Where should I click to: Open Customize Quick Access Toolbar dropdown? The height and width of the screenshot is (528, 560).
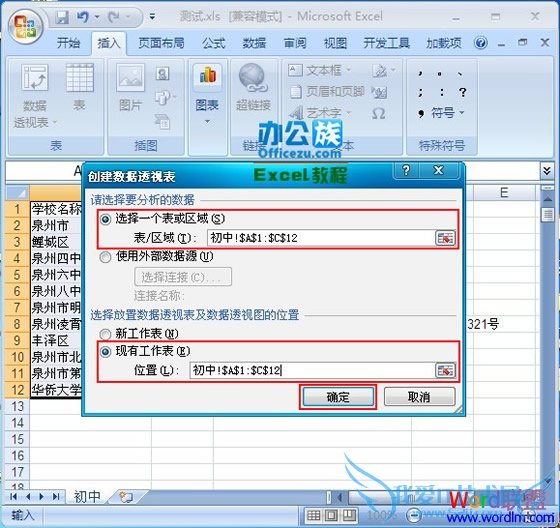click(x=152, y=17)
